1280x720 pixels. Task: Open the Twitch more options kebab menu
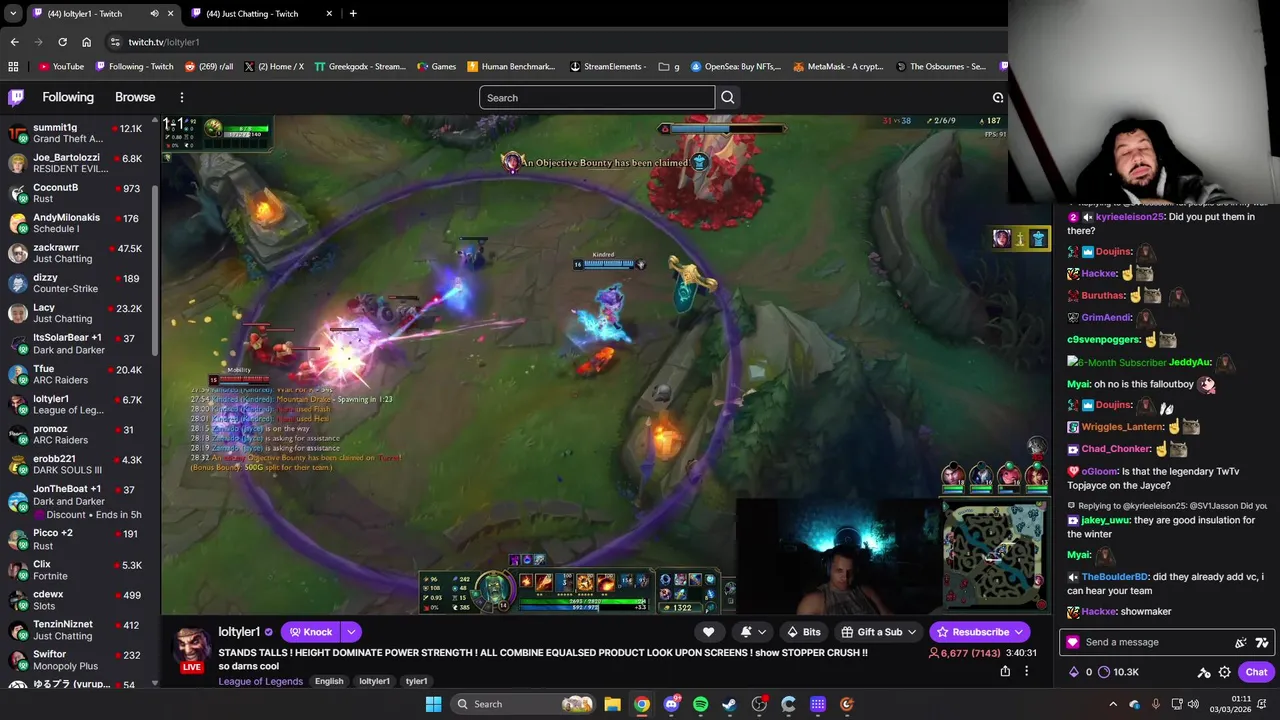pyautogui.click(x=182, y=97)
